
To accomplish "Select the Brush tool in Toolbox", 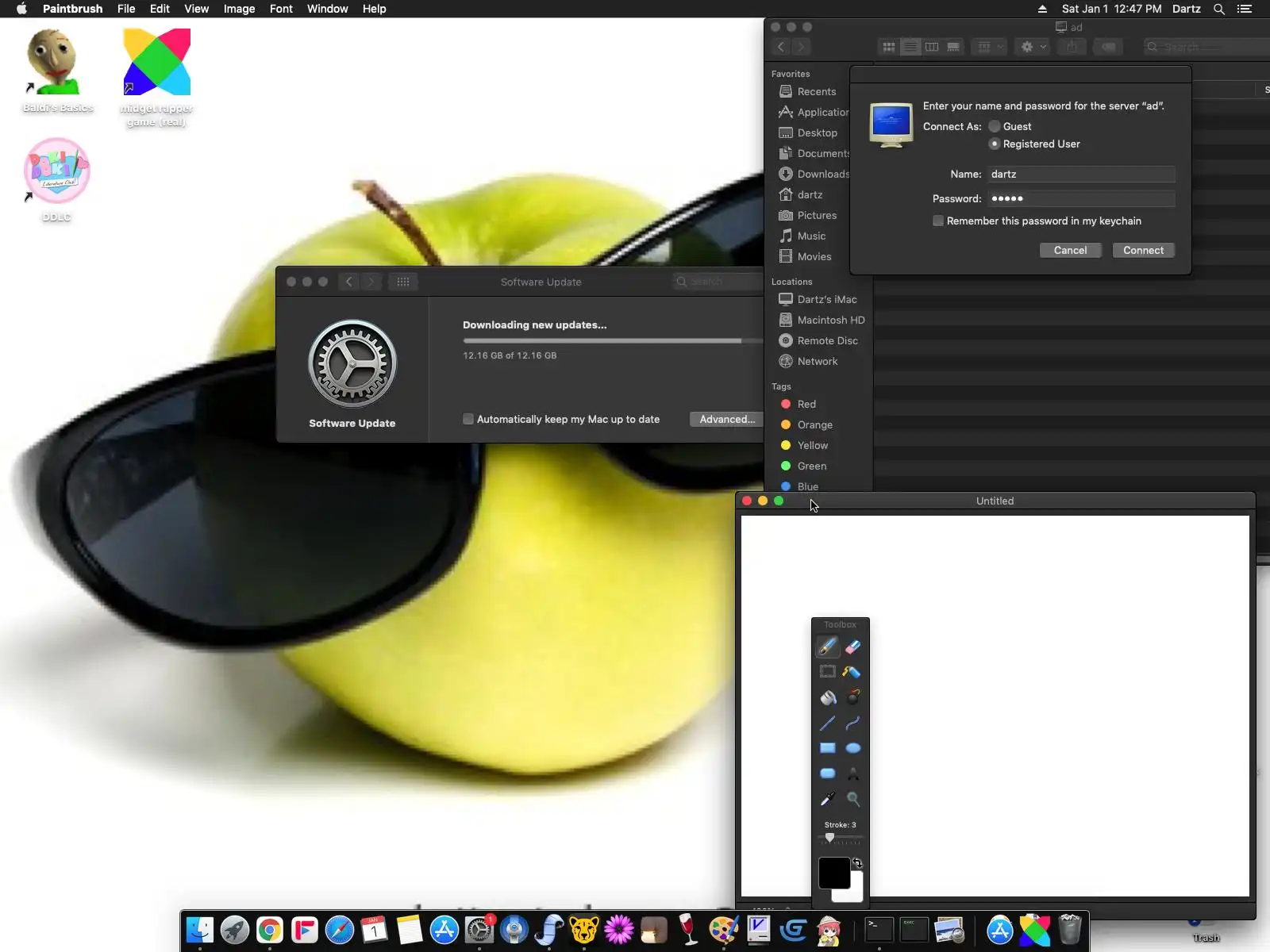I will (827, 647).
